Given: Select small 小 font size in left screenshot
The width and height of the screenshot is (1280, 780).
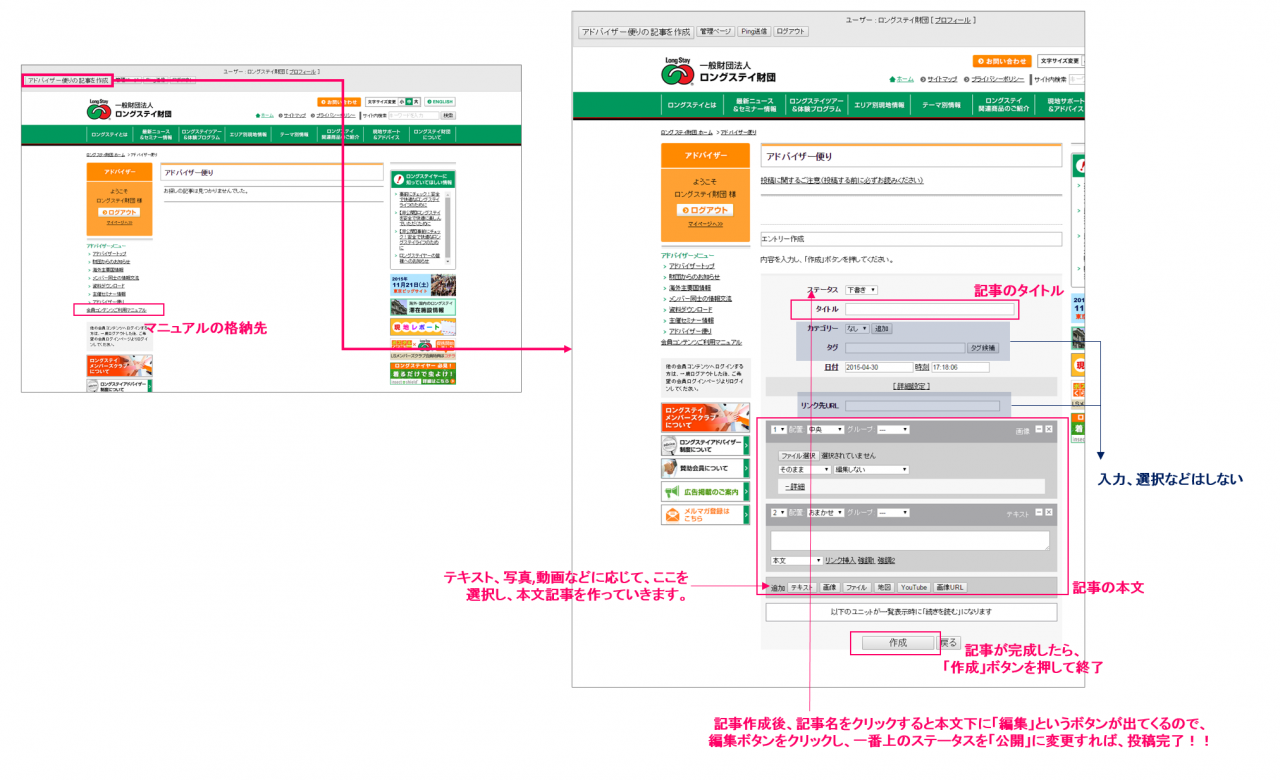Looking at the screenshot, I should point(402,102).
